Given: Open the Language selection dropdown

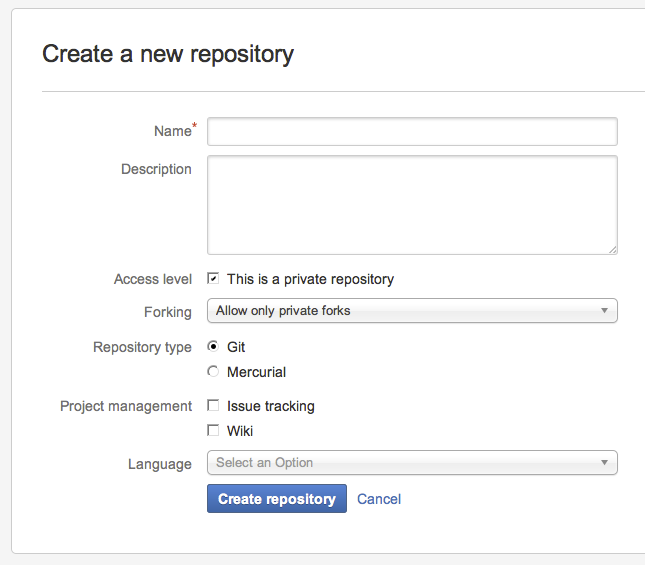Looking at the screenshot, I should point(412,463).
